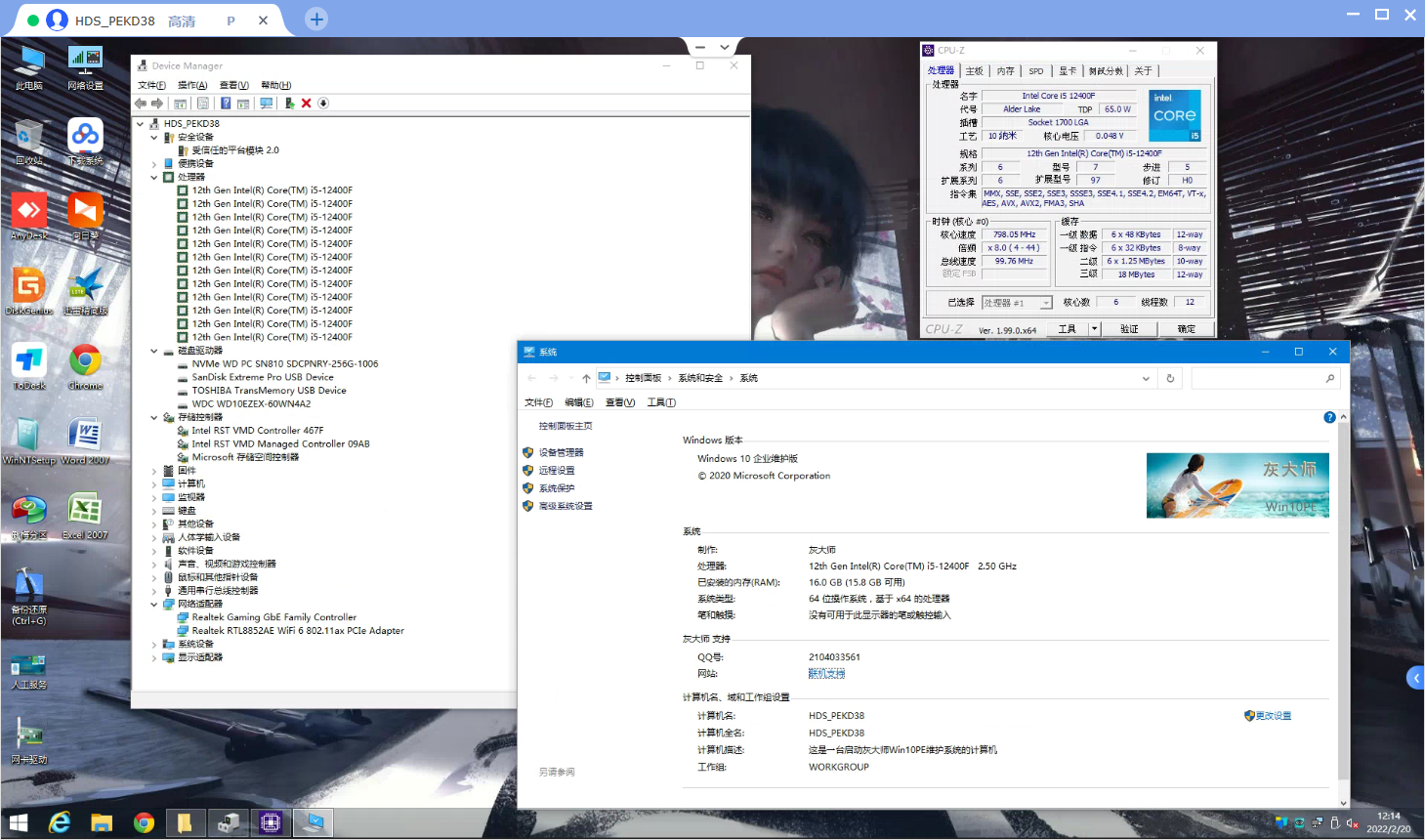Open File Explorer from the taskbar
This screenshot has width=1425, height=840.
[x=102, y=823]
